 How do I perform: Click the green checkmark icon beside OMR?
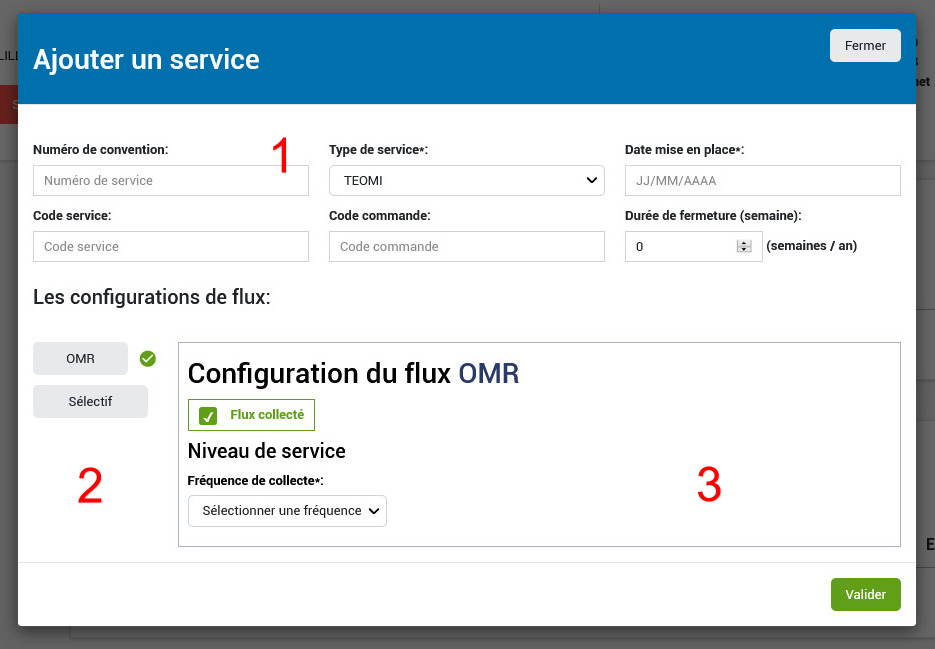point(148,358)
